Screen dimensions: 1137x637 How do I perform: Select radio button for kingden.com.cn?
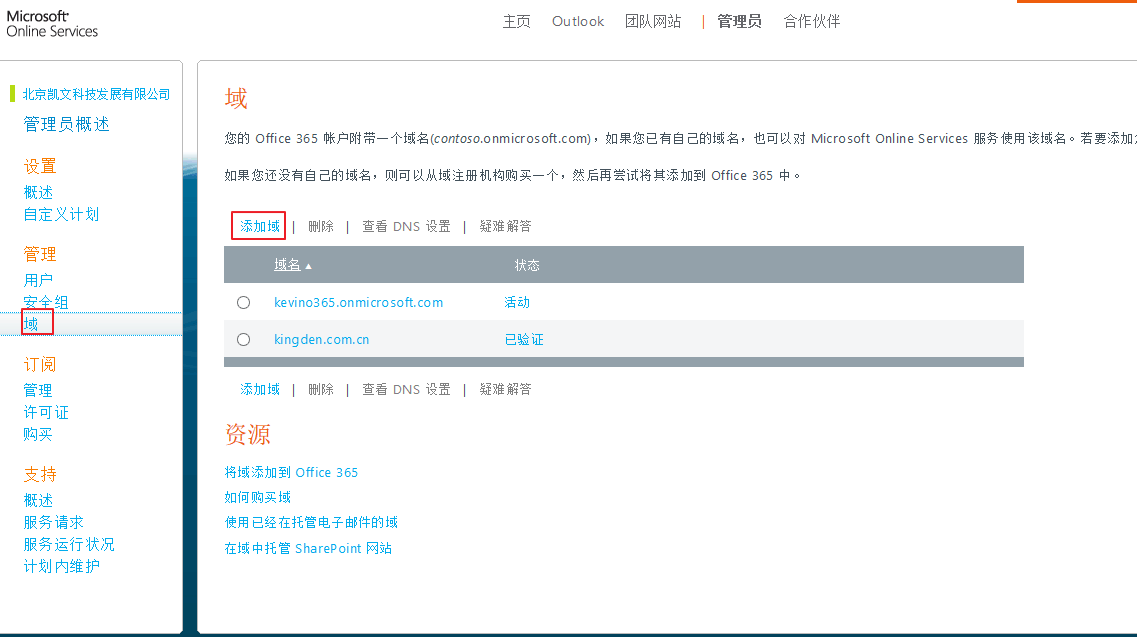[x=244, y=340]
